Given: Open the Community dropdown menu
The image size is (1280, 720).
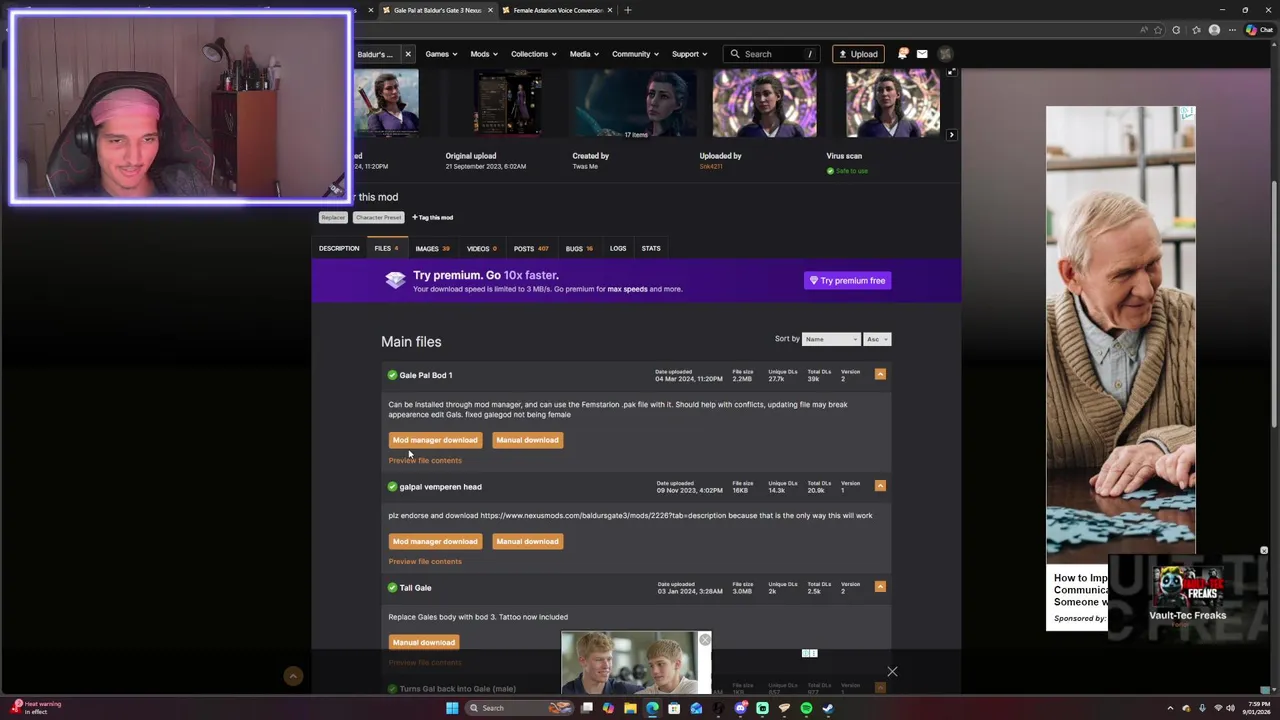Looking at the screenshot, I should 635,54.
